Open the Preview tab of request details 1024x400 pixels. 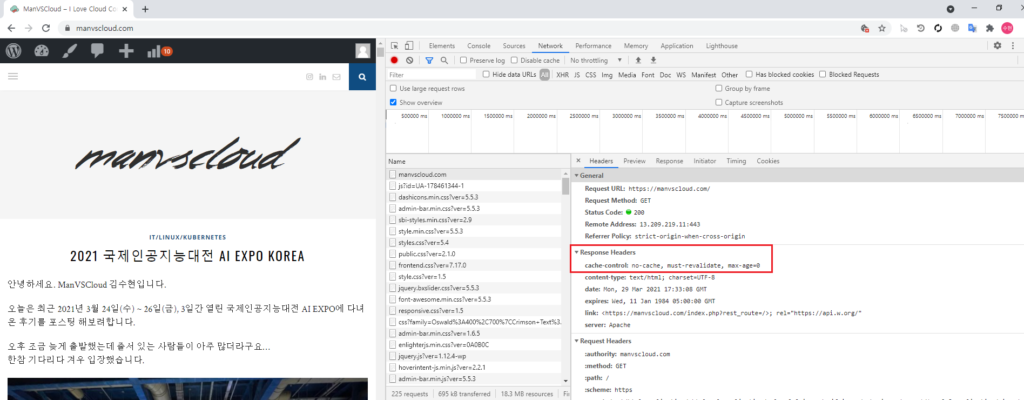tap(634, 161)
